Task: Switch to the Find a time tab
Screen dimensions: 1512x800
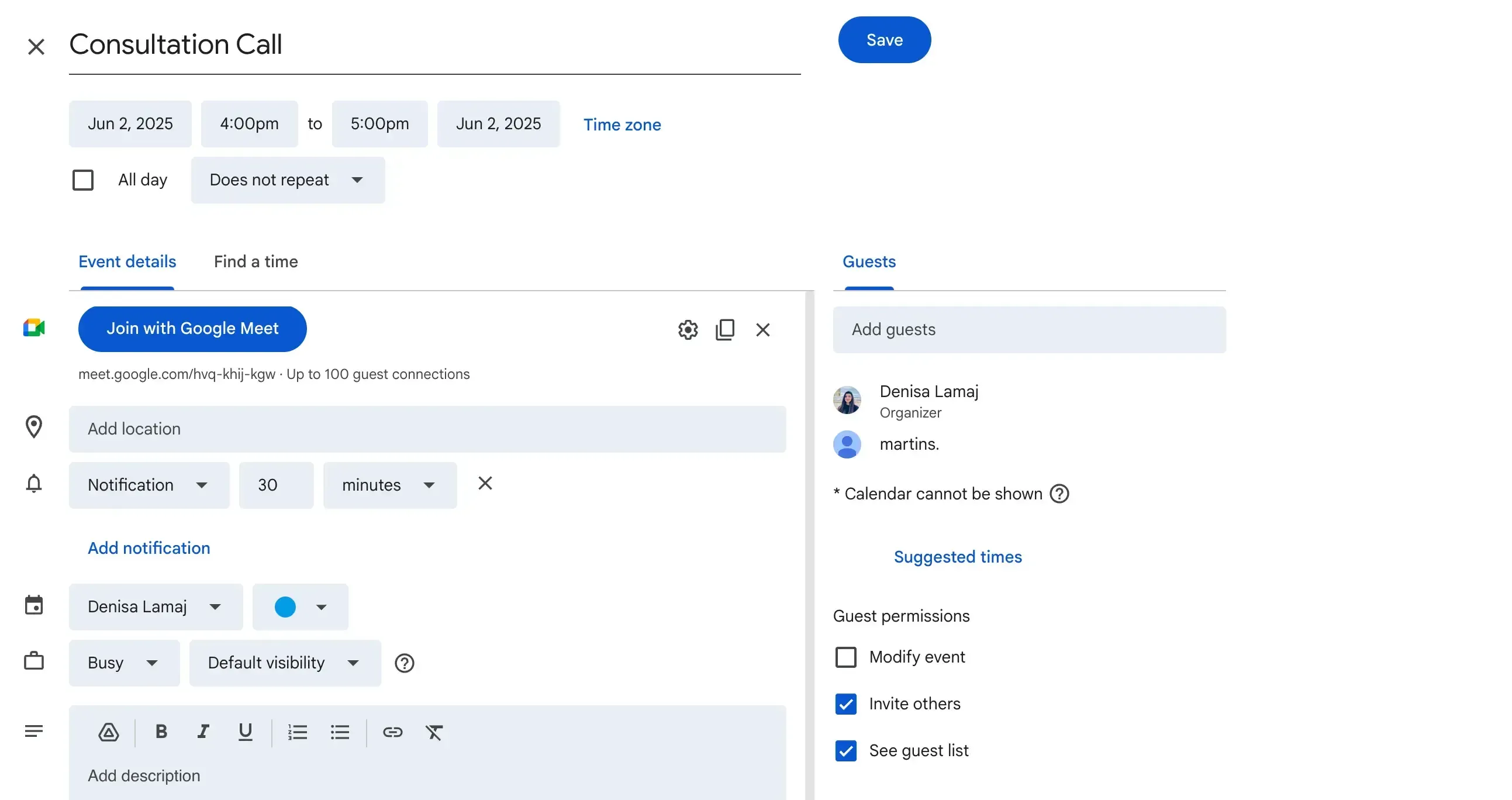Action: 256,262
